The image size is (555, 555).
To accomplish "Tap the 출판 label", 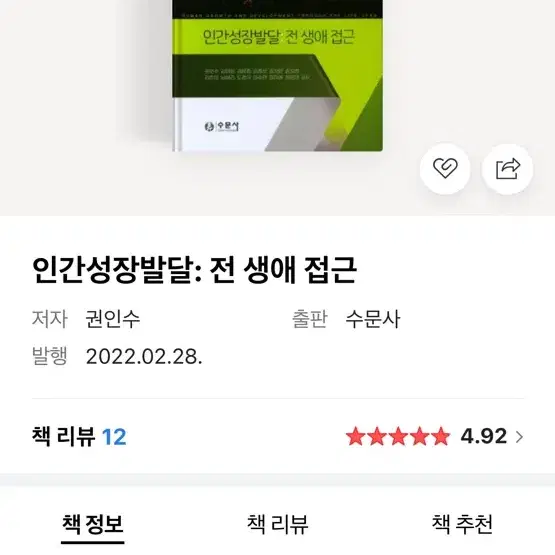I will [309, 319].
